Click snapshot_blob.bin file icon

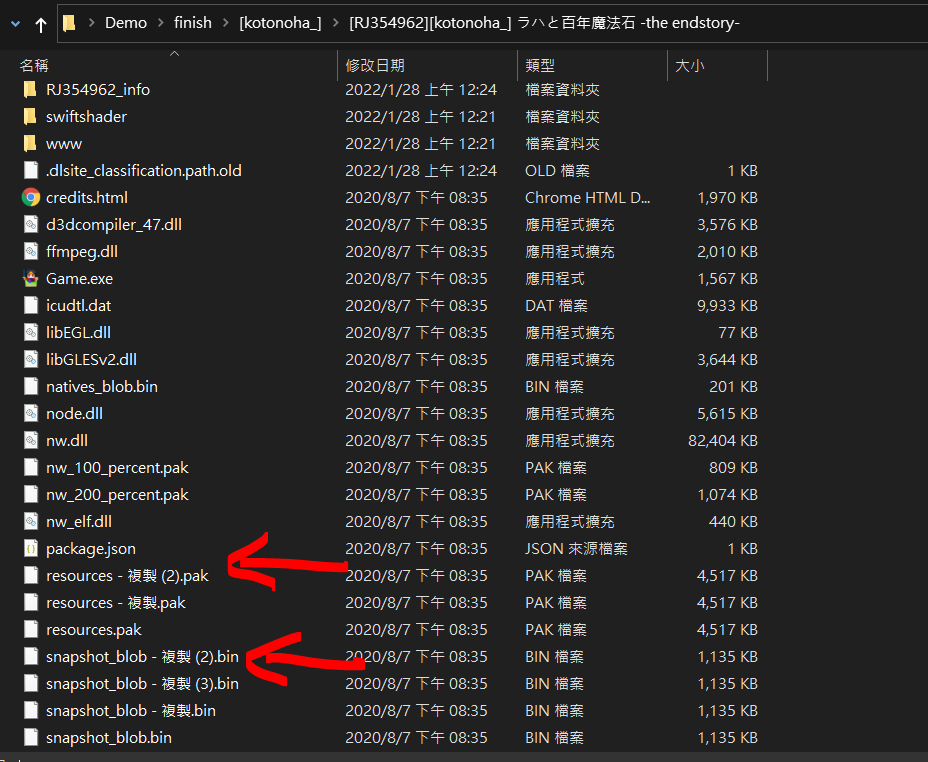pos(31,738)
